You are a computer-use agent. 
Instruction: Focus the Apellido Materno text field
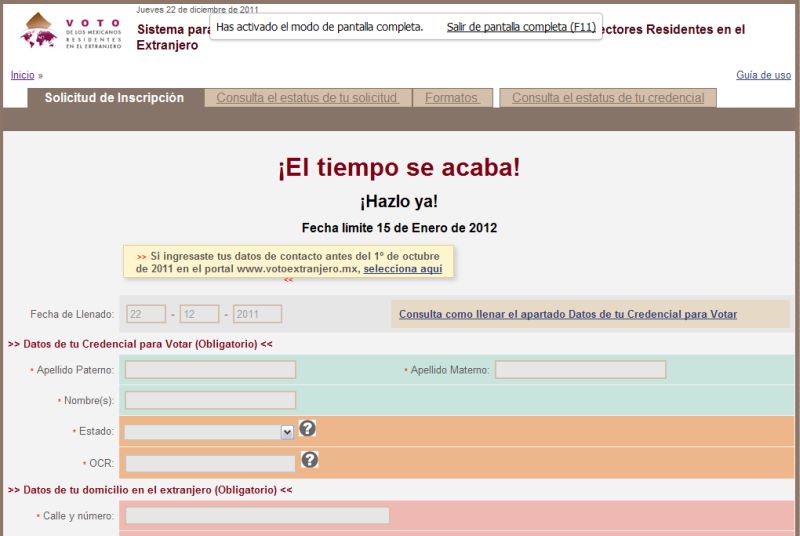pos(580,370)
